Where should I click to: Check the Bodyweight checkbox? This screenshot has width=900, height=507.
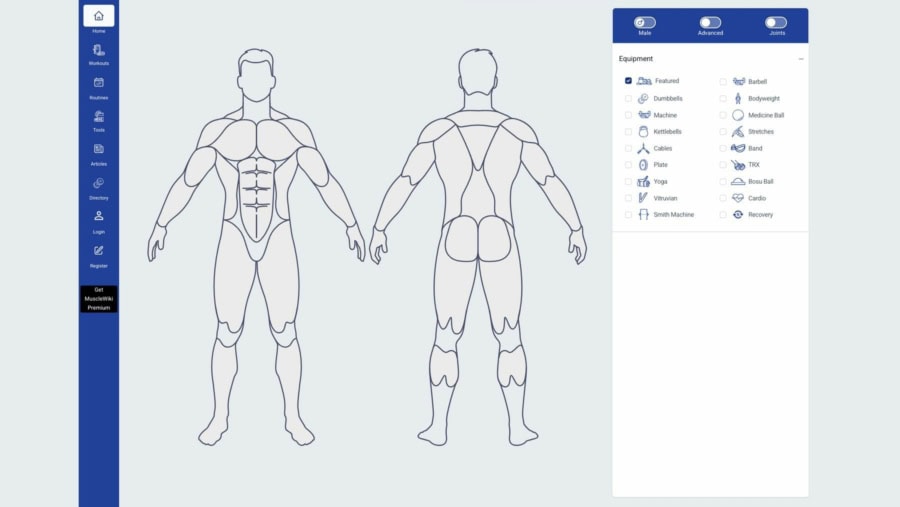pos(723,99)
